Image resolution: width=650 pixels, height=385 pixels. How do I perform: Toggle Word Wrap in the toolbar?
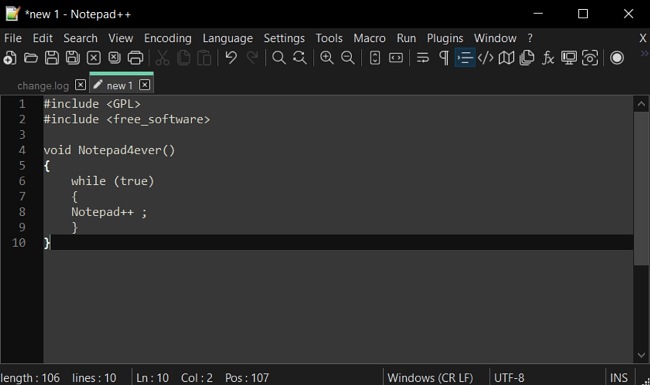422,58
